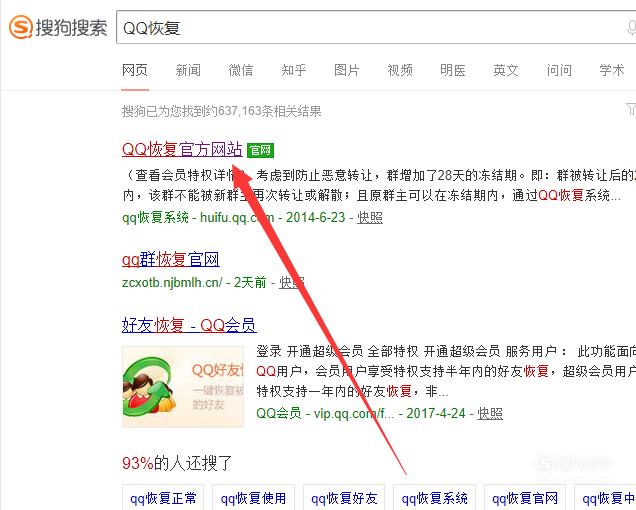The width and height of the screenshot is (636, 510).
Task: Open 快照 for the vip.qq.com result
Action: [x=490, y=413]
